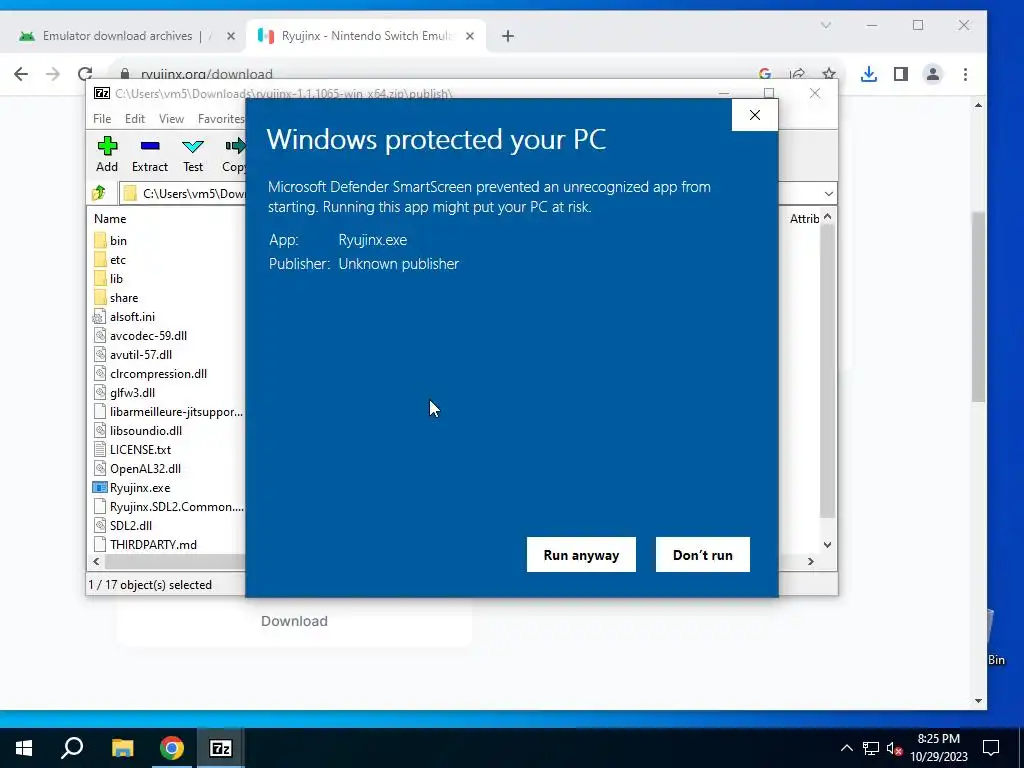Select SDL2.dll file
This screenshot has width=1024, height=768.
coord(123,525)
